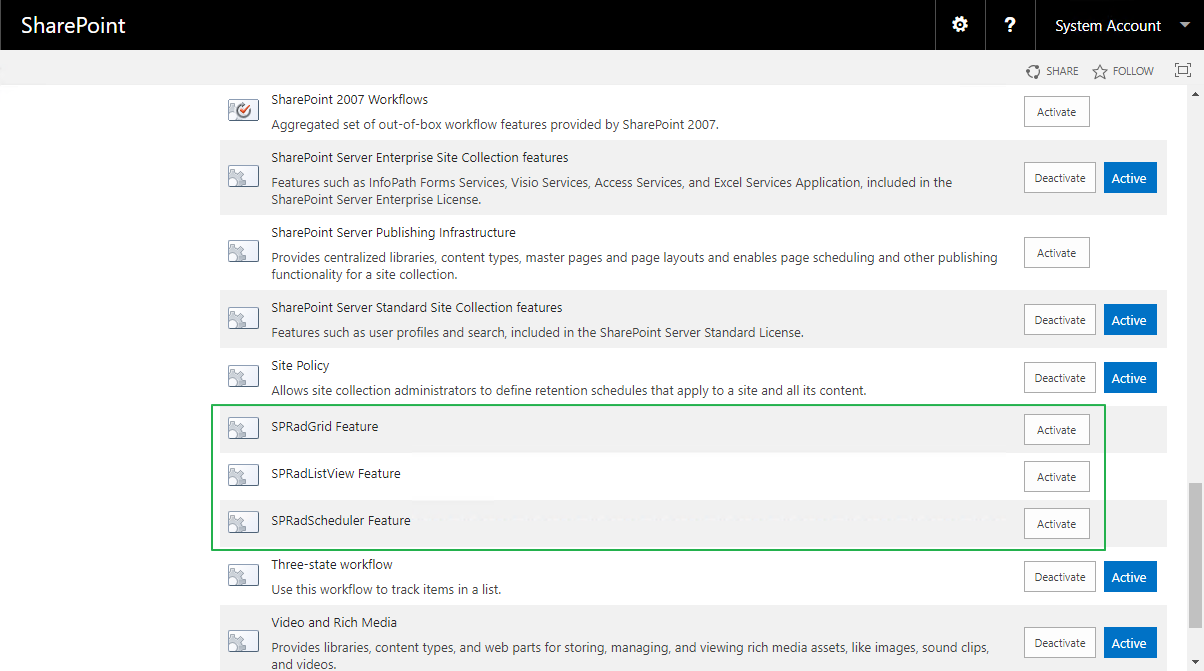Click the SPRadListView Feature icon

click(243, 476)
